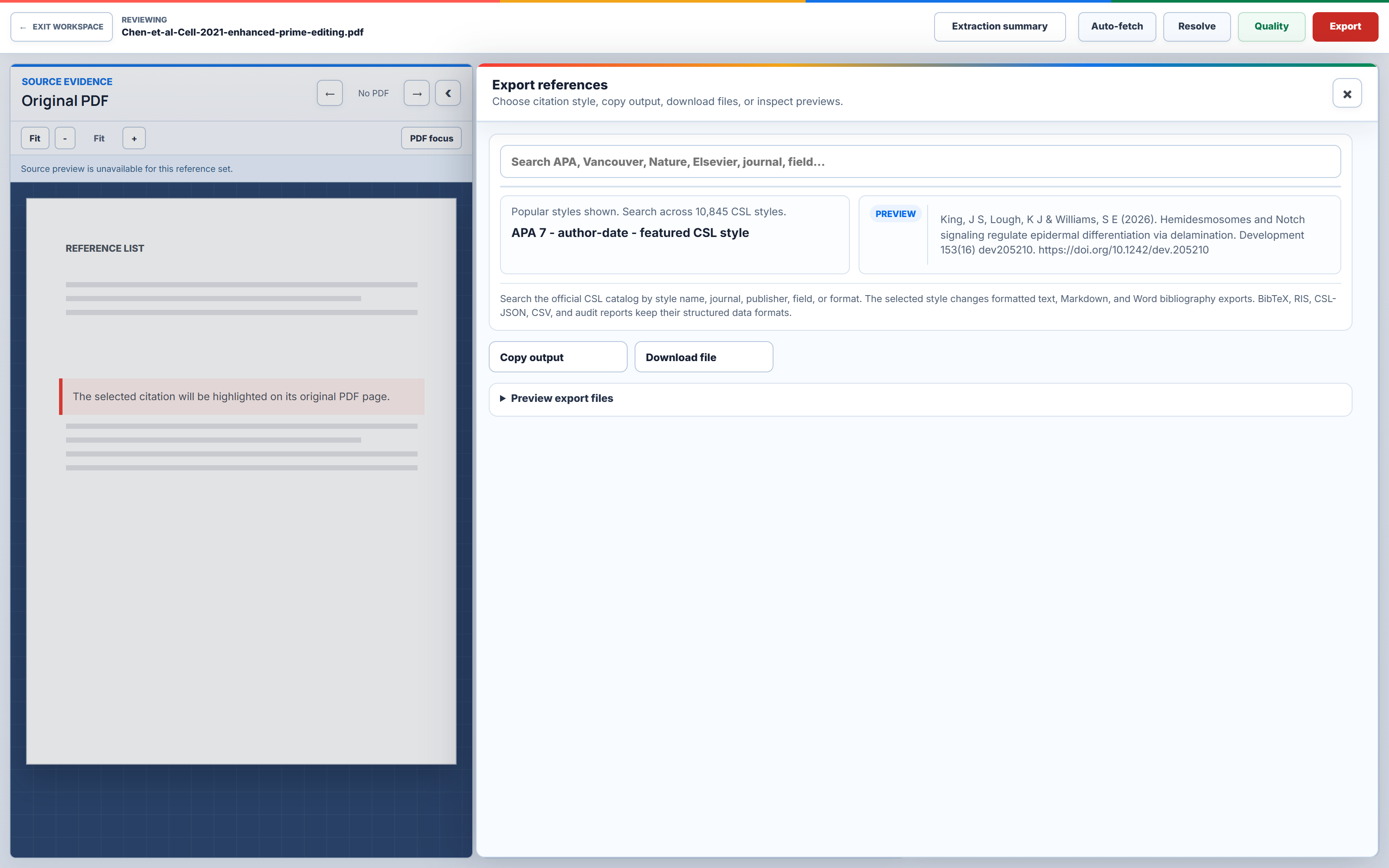
Task: Toggle PDF focus mode
Action: [431, 138]
